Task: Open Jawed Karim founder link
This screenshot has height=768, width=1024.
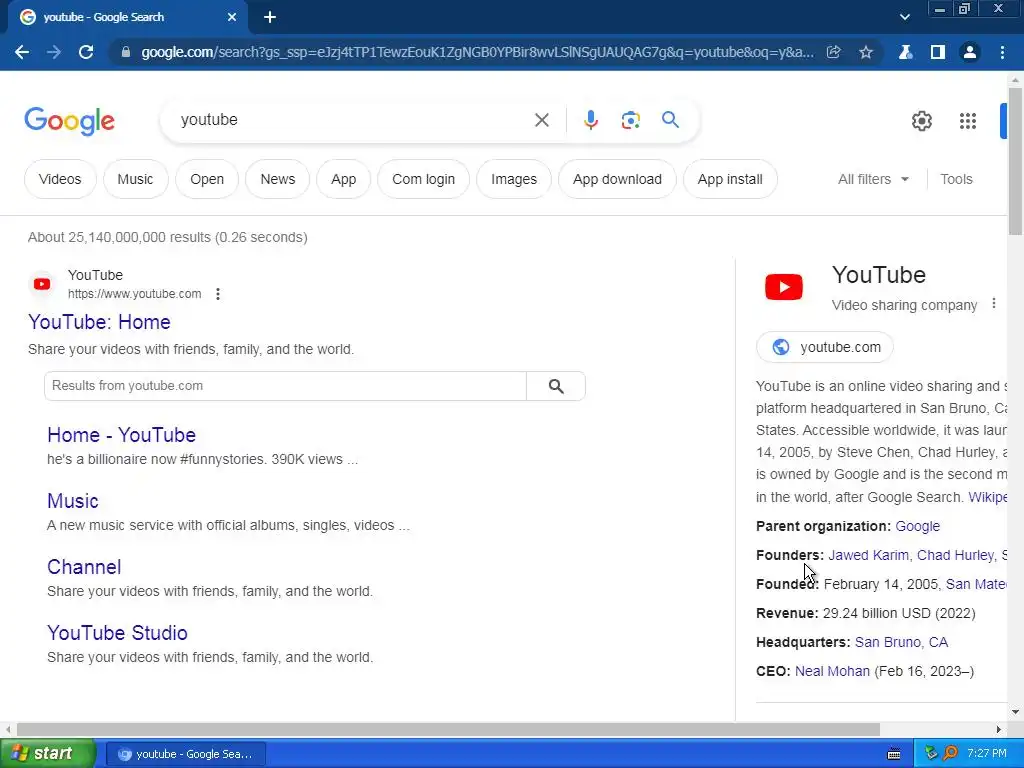Action: (869, 555)
